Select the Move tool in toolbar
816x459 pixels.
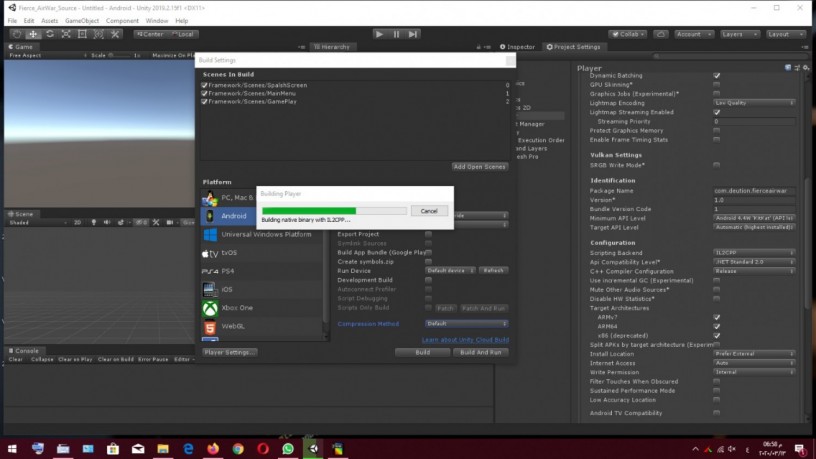coord(33,34)
